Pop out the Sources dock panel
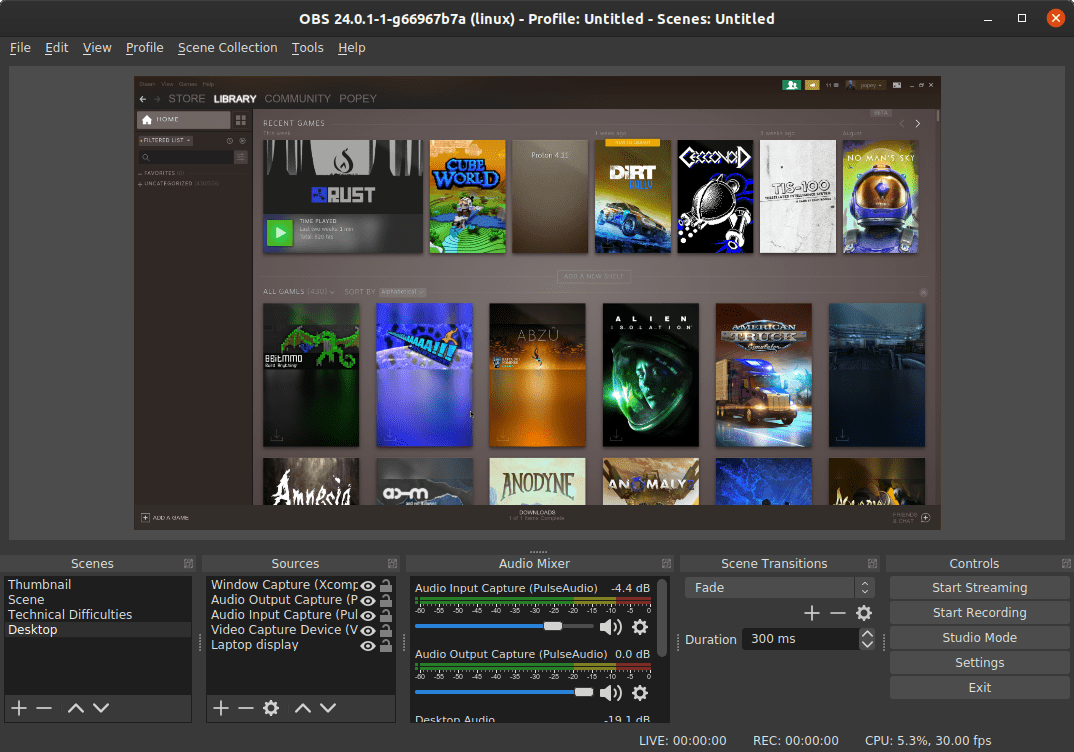 (392, 564)
